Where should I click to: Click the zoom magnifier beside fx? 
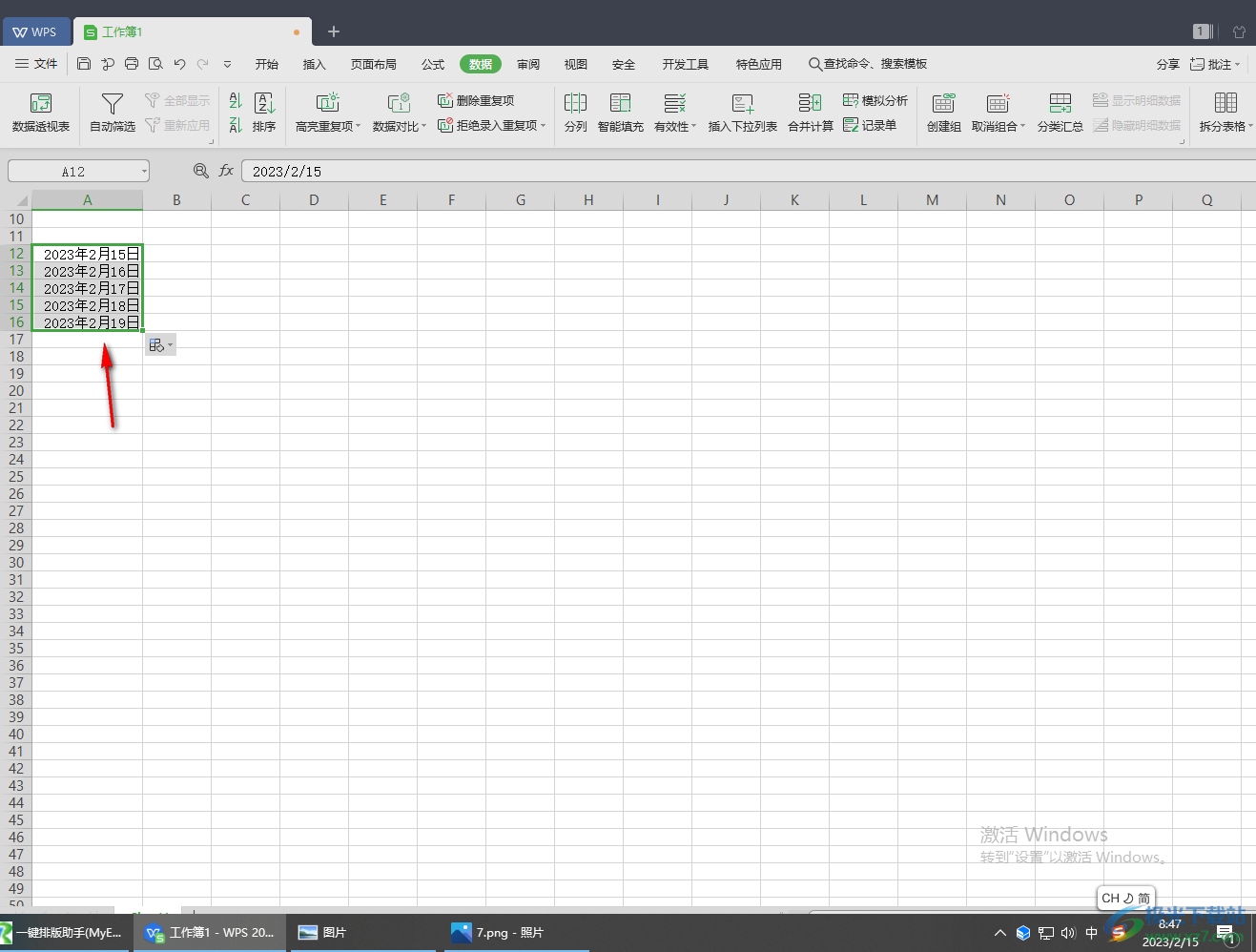(200, 171)
